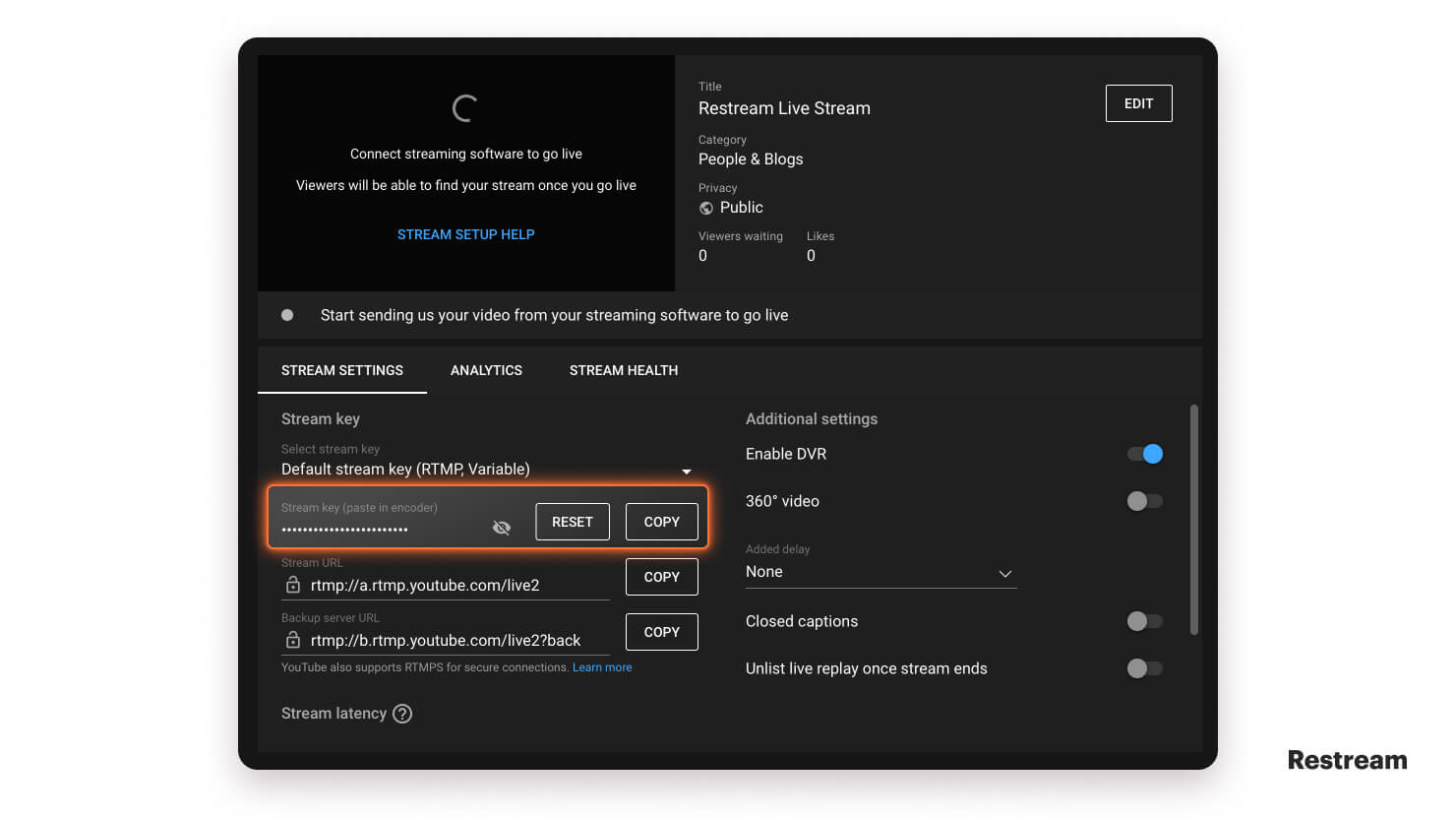1456x819 pixels.
Task: Enable the 360° video toggle
Action: click(1144, 501)
